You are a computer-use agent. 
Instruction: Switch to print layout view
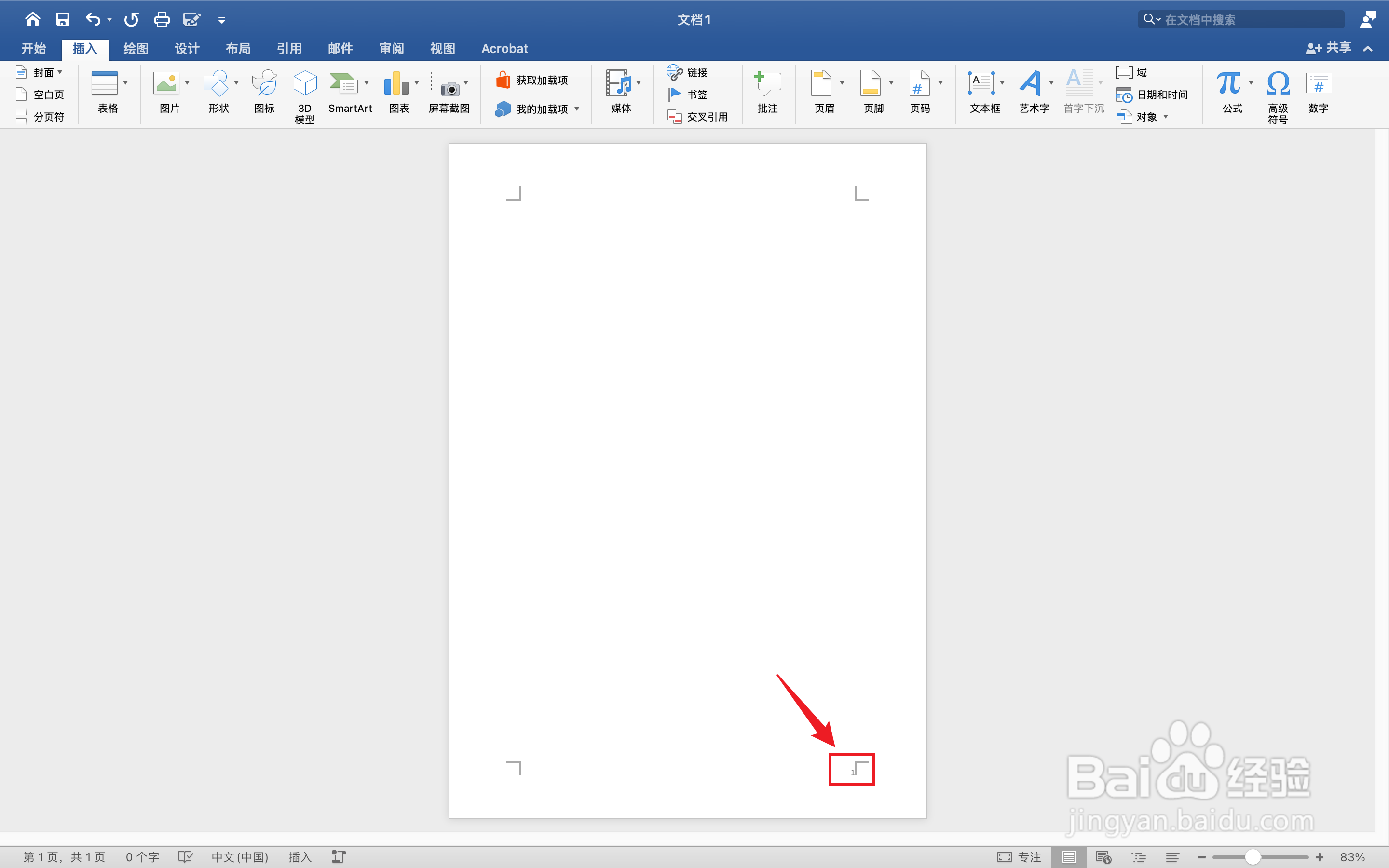pos(1069,856)
